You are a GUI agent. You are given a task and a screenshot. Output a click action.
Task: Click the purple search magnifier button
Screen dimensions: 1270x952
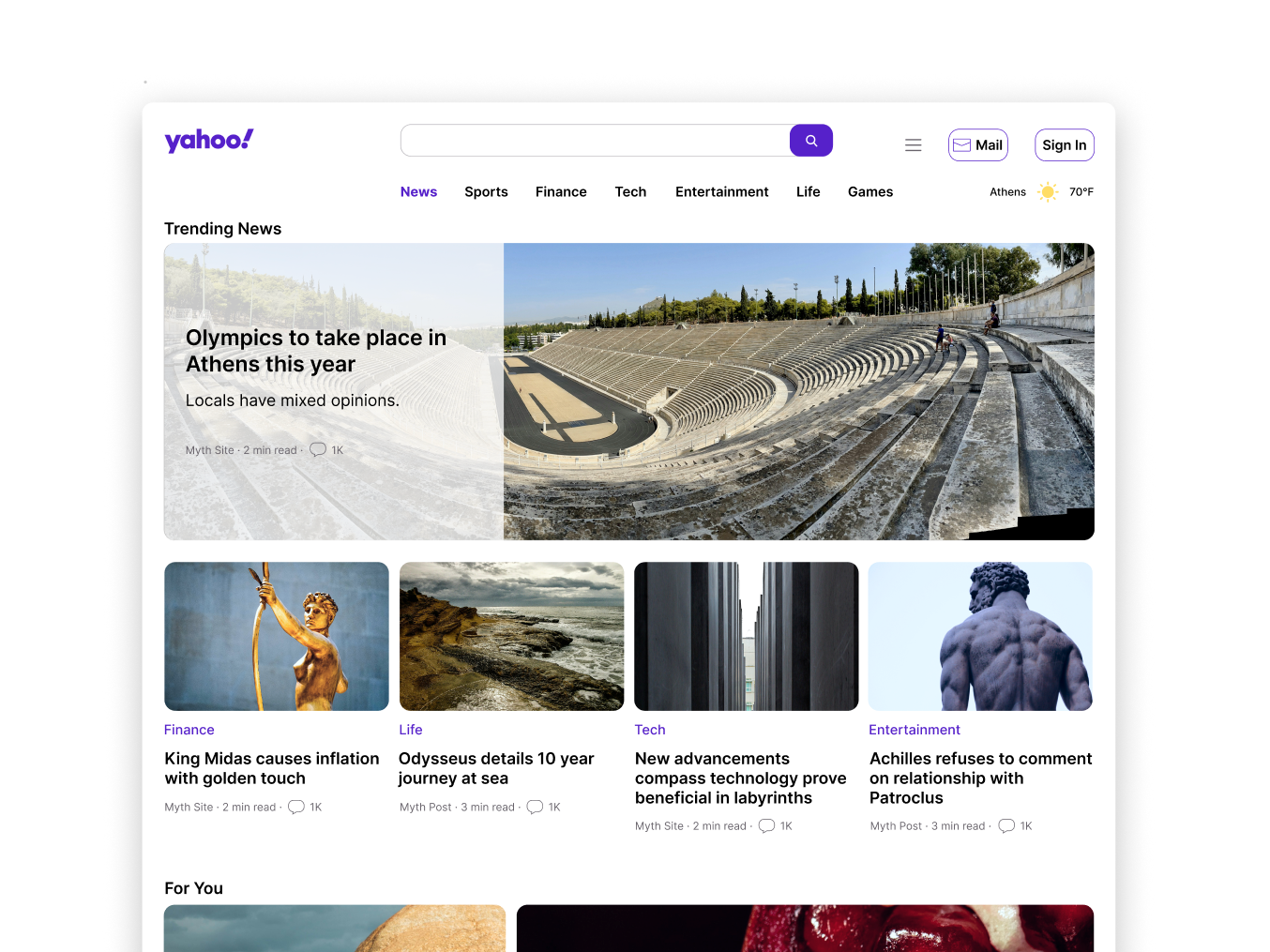(x=811, y=141)
